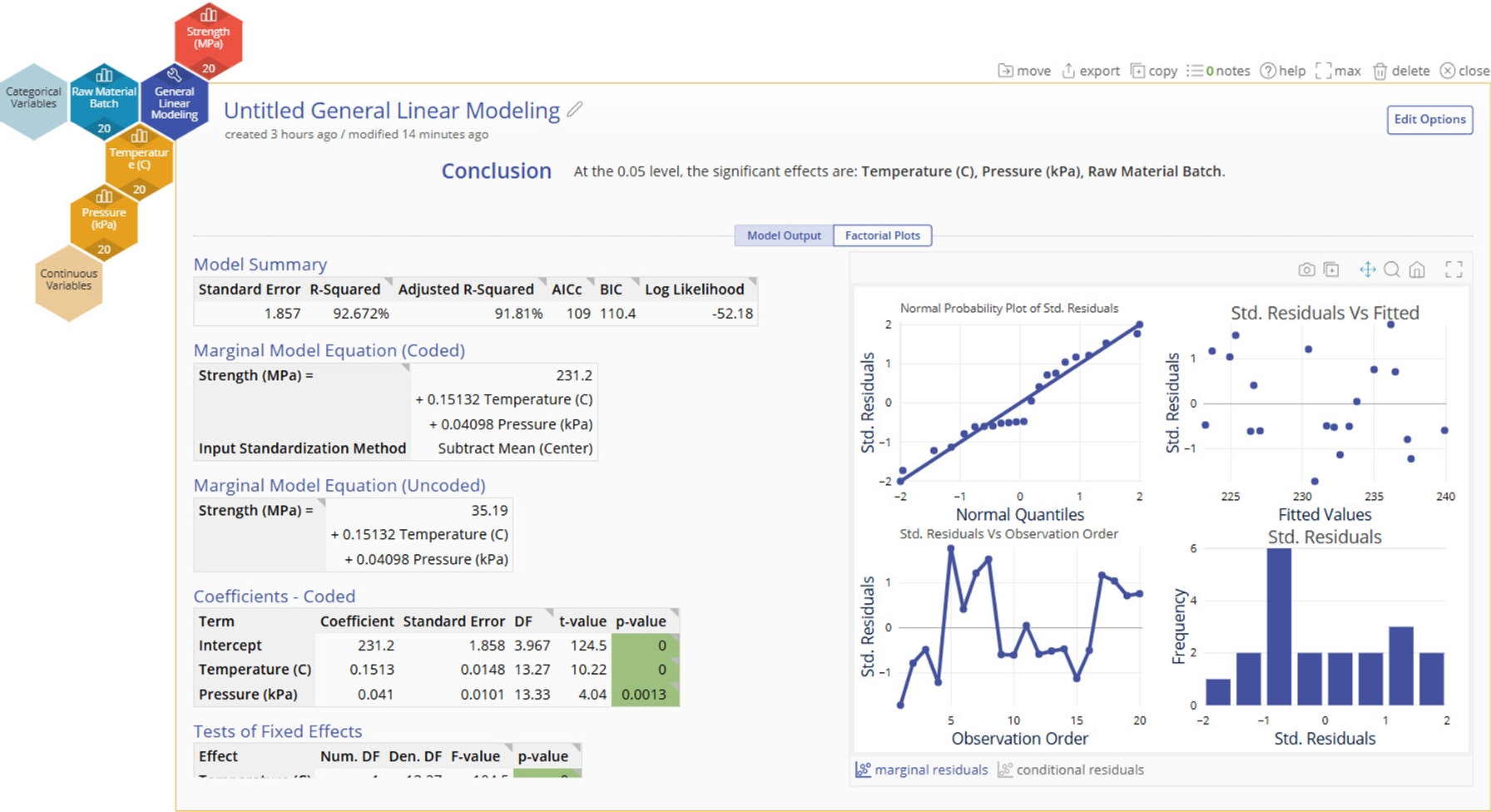Click 'Subtract Mean (Center)' standardization value
The height and width of the screenshot is (812, 1491).
point(515,448)
